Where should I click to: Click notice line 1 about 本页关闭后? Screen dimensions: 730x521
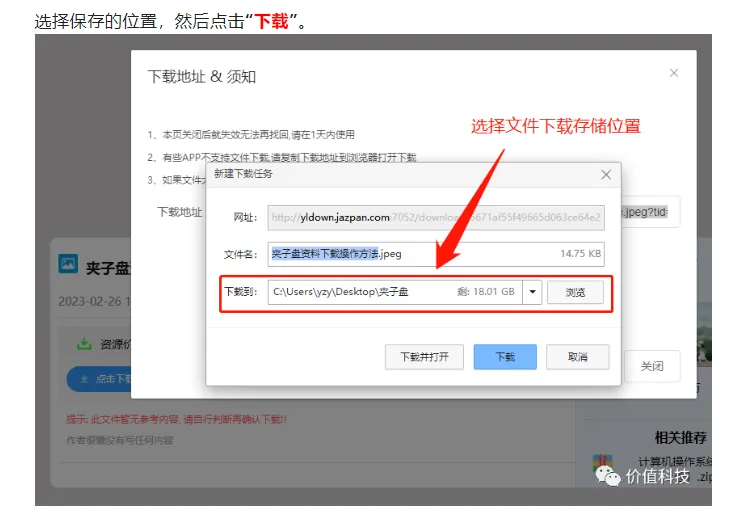point(251,135)
